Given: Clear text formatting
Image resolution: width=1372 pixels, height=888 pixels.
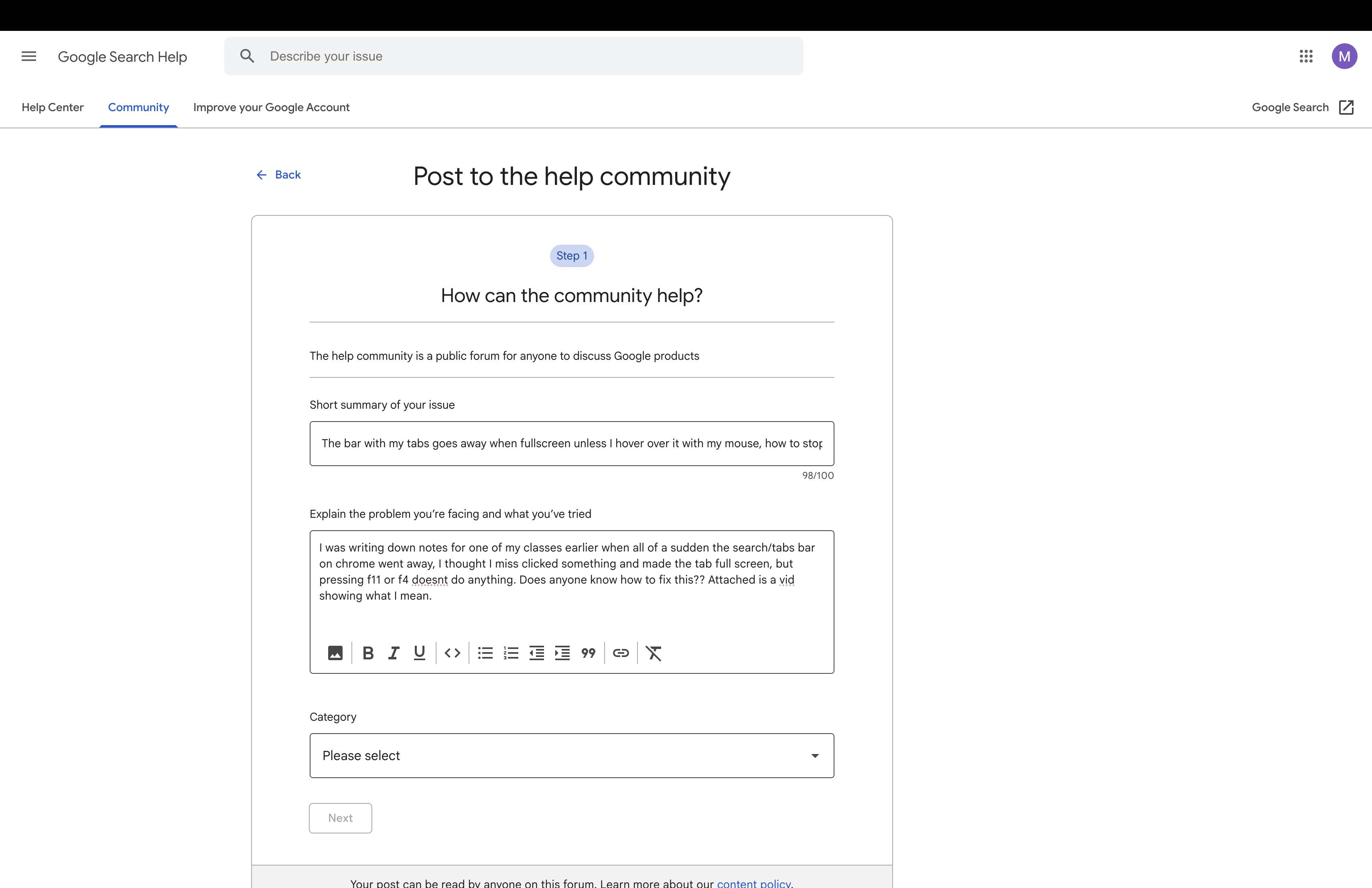Looking at the screenshot, I should tap(654, 653).
